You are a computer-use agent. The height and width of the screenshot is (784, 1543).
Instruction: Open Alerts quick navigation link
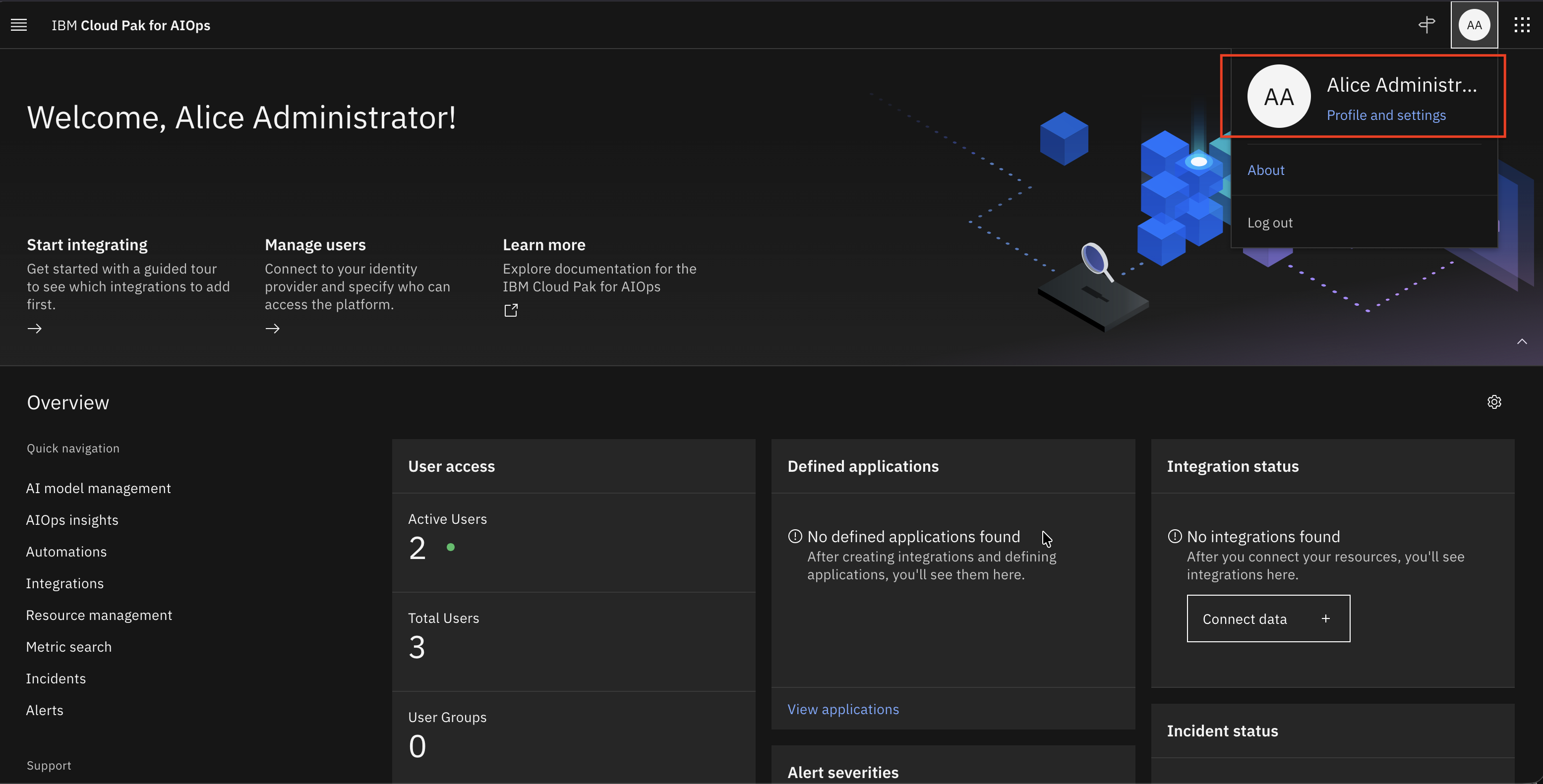coord(44,710)
